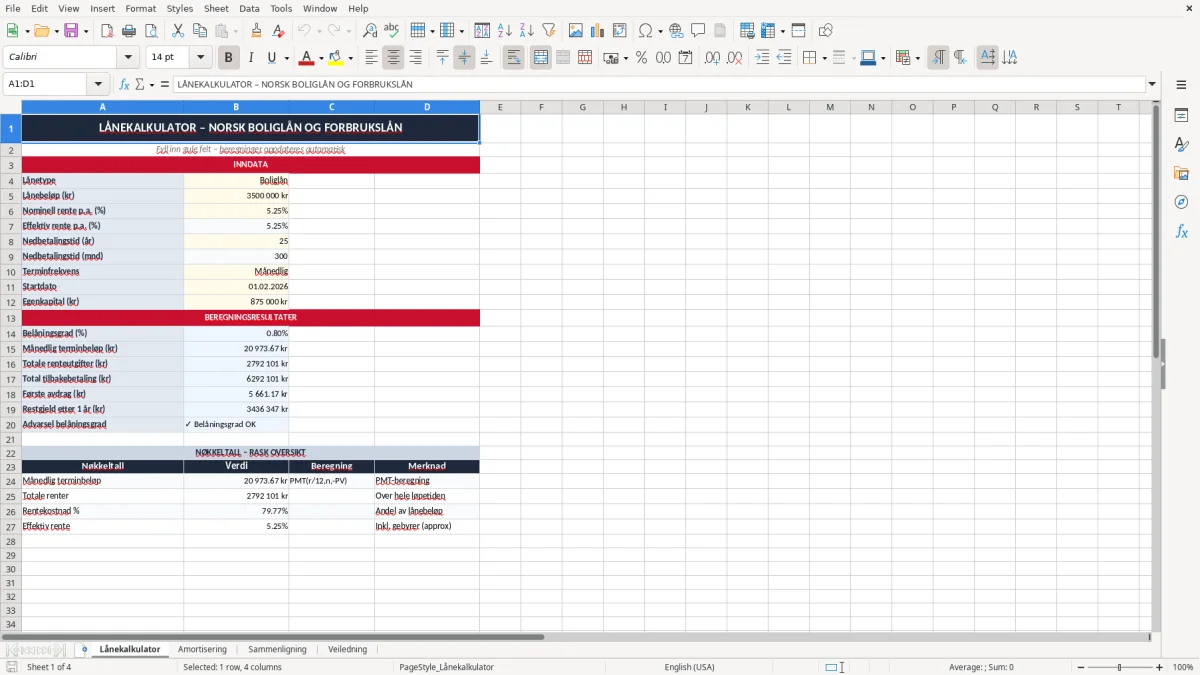Open the borders dropdown arrow
This screenshot has width=1200, height=675.
824,58
